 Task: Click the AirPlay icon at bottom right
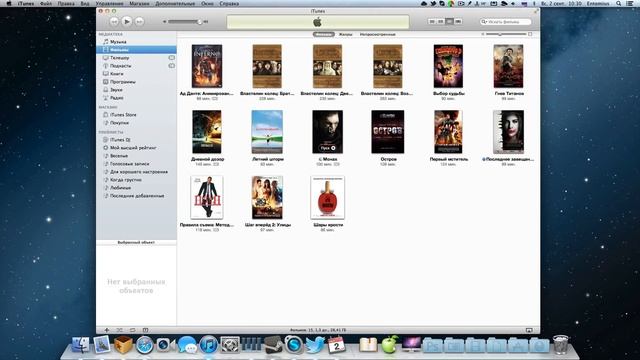click(529, 330)
